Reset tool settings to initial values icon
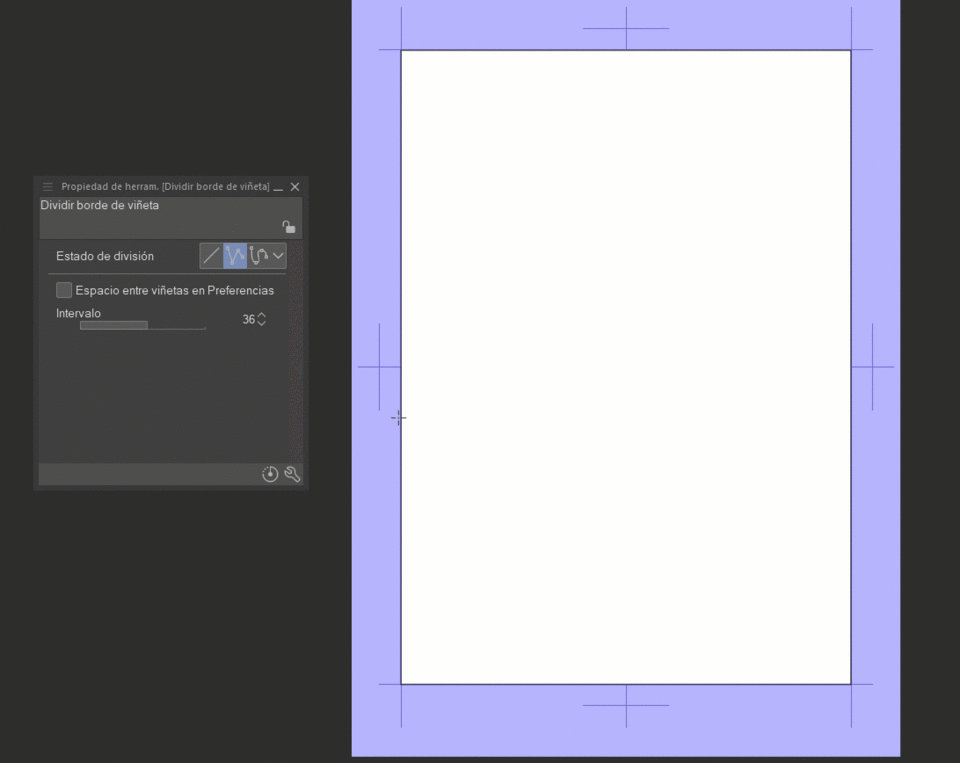 click(270, 474)
